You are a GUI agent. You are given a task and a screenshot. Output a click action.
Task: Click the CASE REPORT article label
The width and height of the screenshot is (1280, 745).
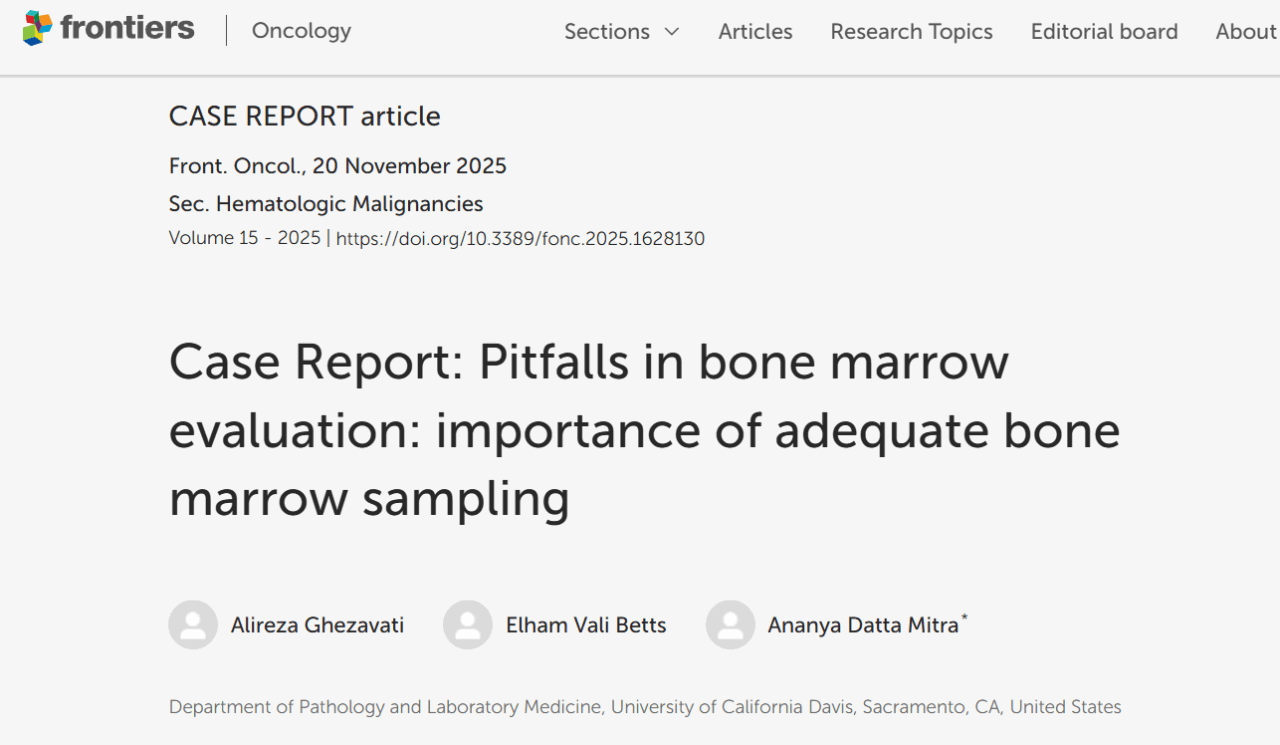click(x=303, y=116)
